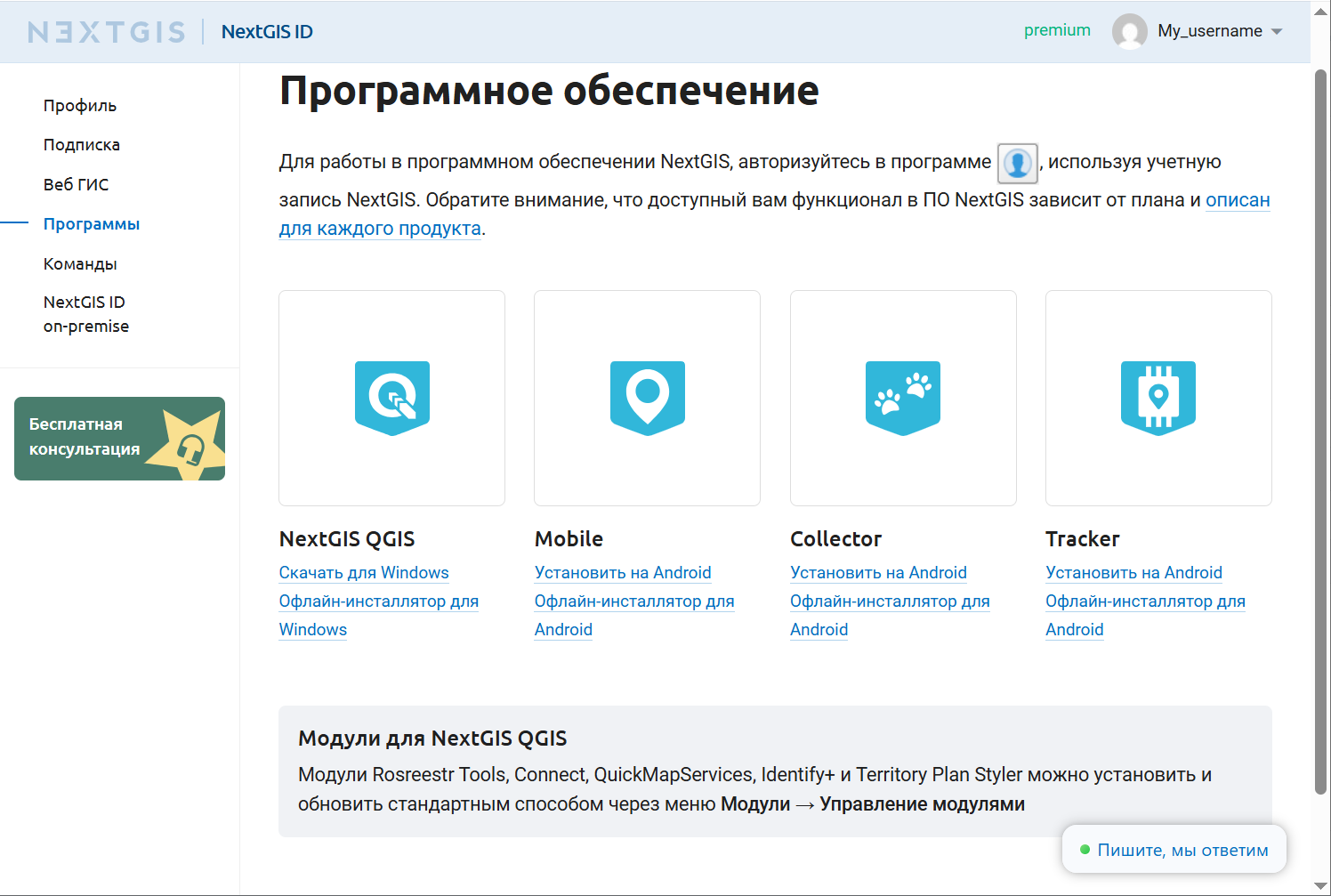The image size is (1331, 896).
Task: Select Команды in the sidebar
Action: click(80, 264)
